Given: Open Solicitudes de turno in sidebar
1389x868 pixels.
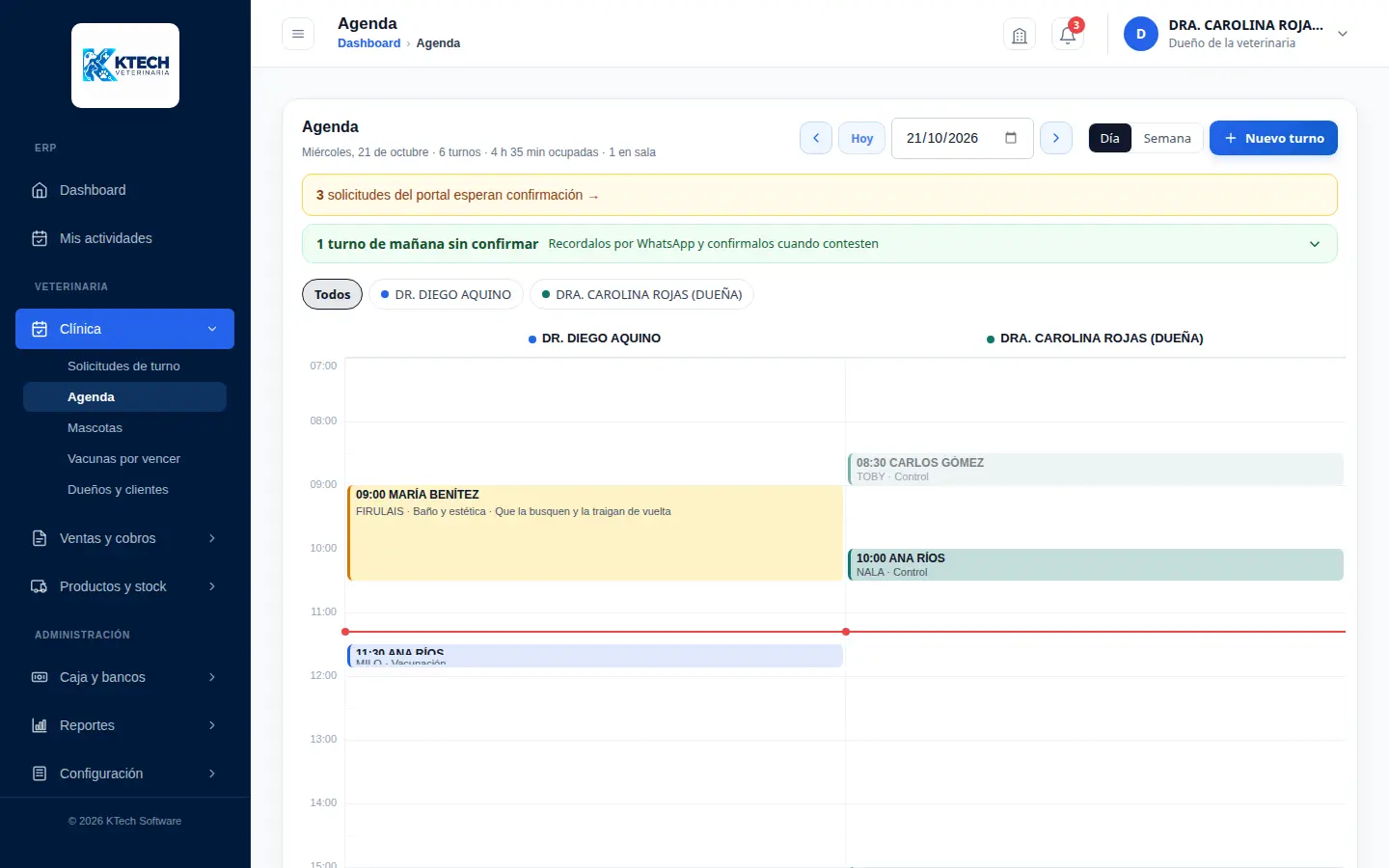Looking at the screenshot, I should [x=124, y=366].
